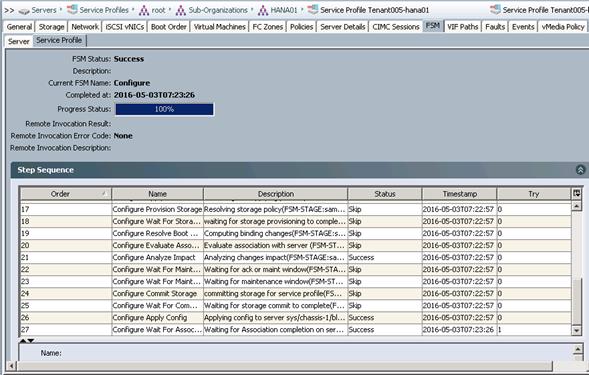Click the breadcrumb double-arrow expander
This screenshot has height=375, width=589.
9,10
